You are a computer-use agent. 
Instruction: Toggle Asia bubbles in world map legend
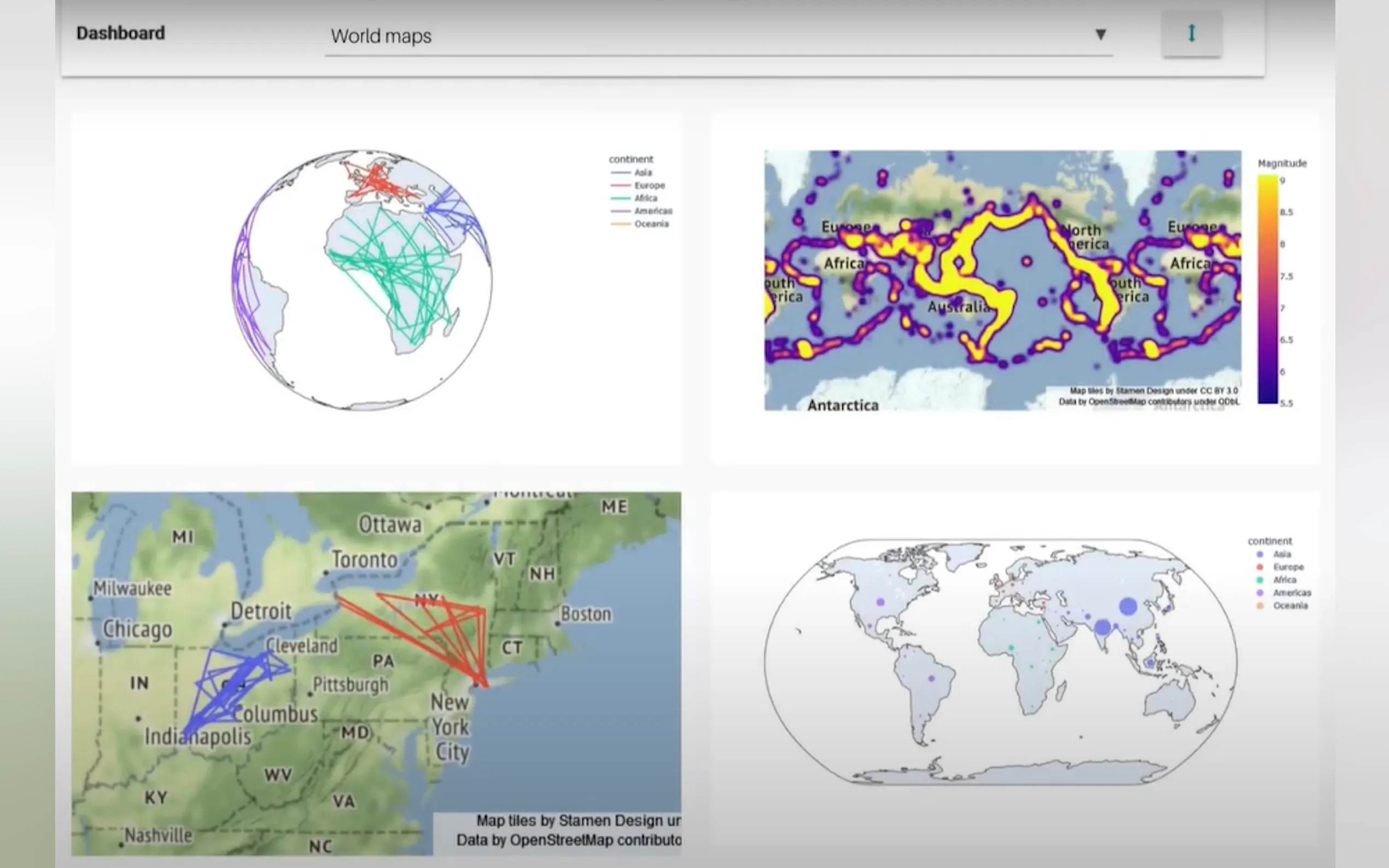[x=1281, y=555]
